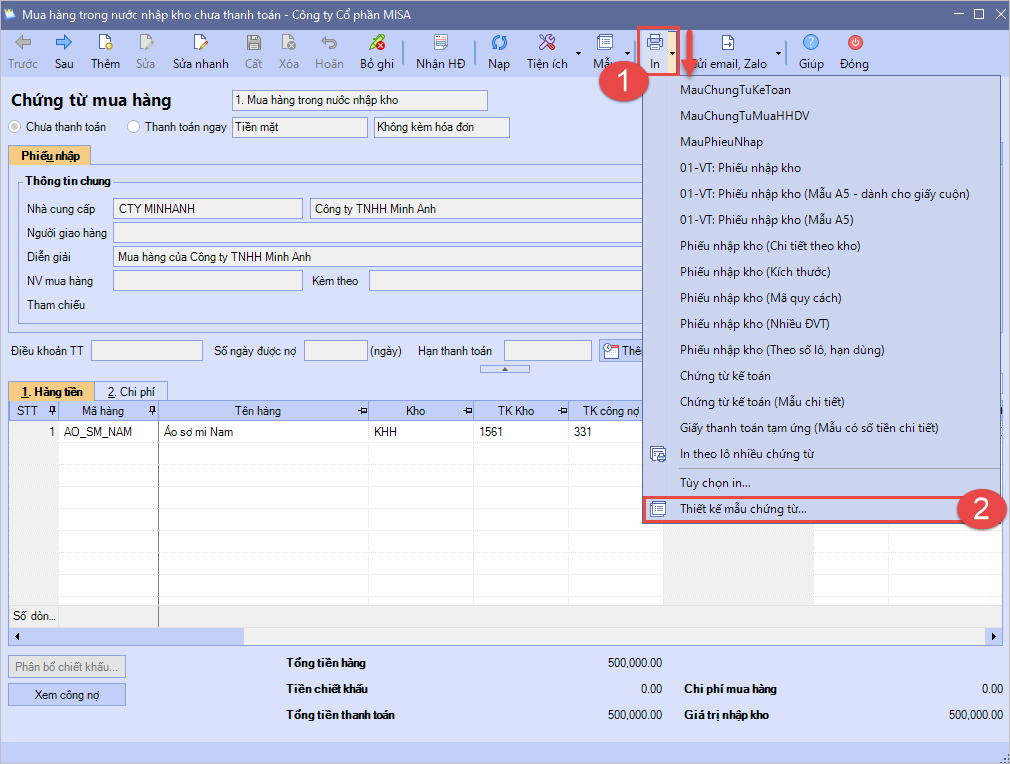Select the Thanh toán ngay radio button

pyautogui.click(x=133, y=127)
